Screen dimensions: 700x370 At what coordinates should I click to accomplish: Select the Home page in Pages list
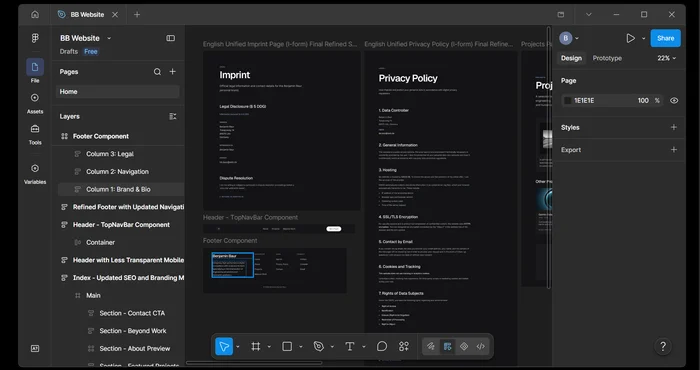[118, 91]
